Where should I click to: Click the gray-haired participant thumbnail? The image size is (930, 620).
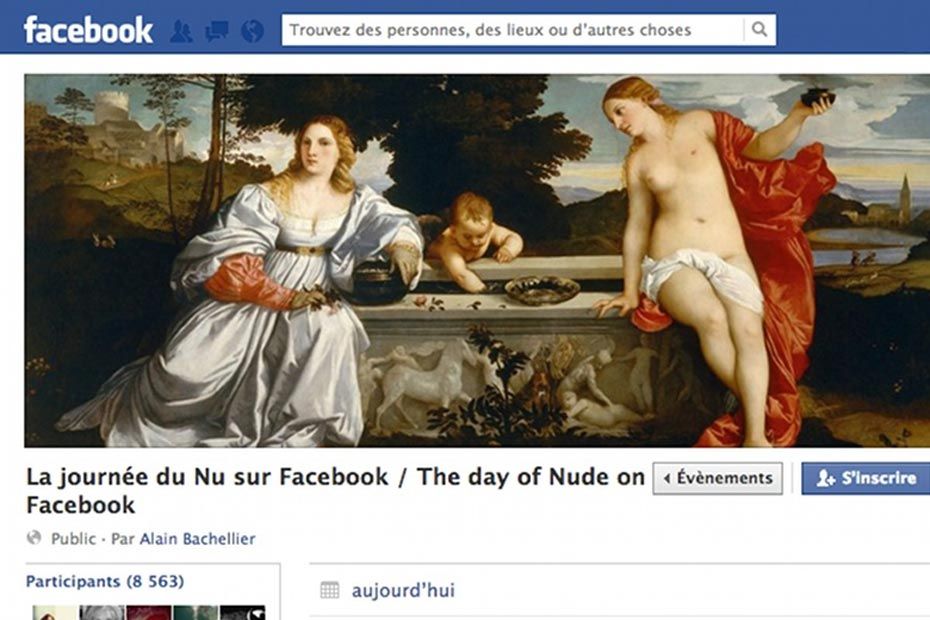[x=102, y=613]
